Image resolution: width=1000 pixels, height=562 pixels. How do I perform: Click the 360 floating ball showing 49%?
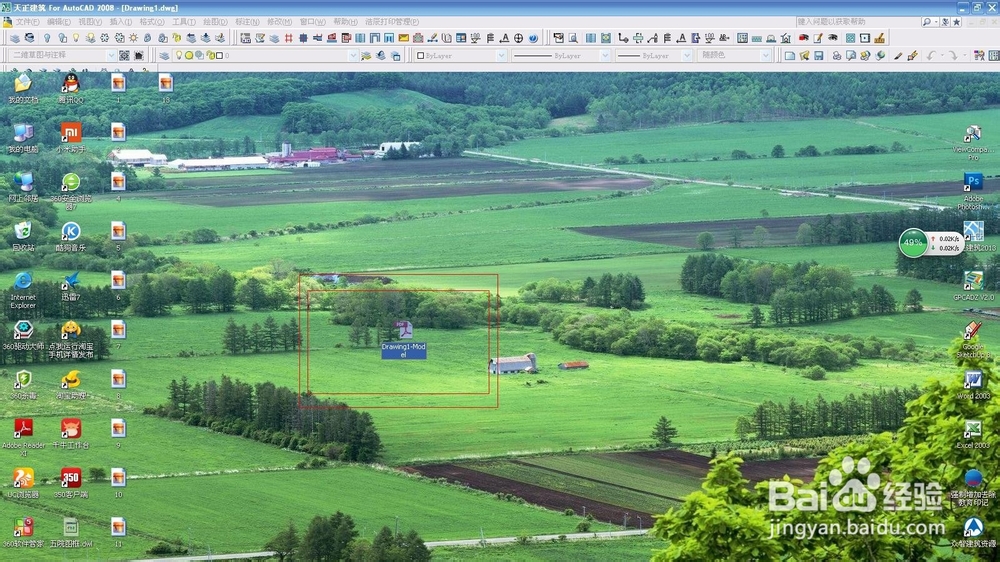(x=913, y=242)
